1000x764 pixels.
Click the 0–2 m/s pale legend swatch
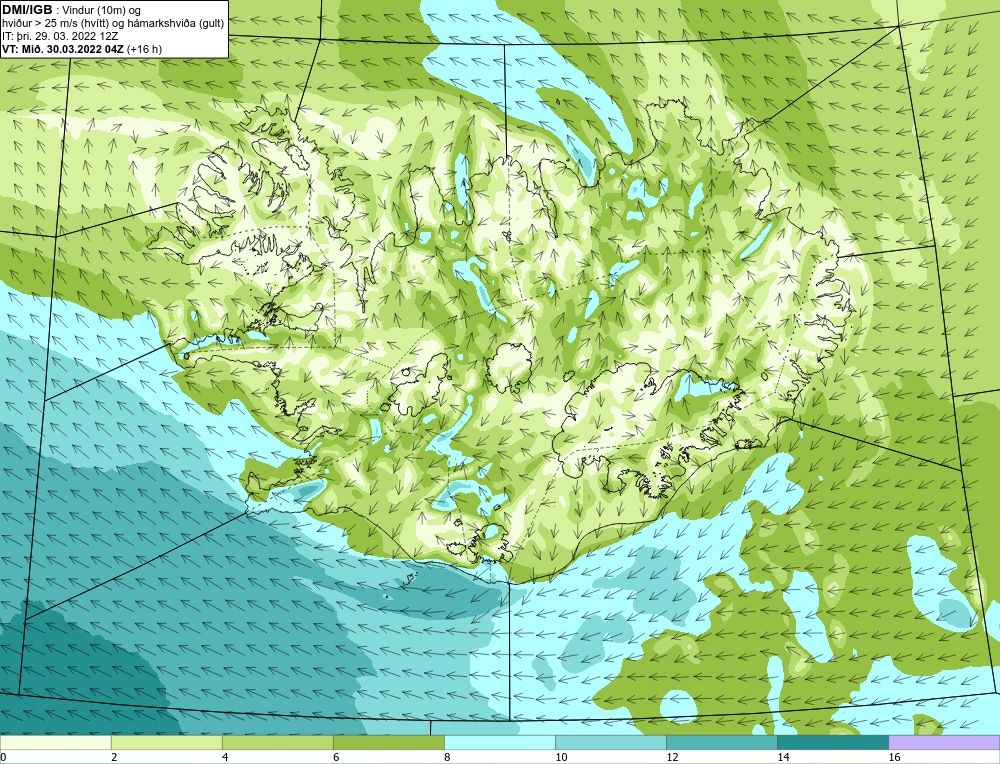click(x=55, y=742)
